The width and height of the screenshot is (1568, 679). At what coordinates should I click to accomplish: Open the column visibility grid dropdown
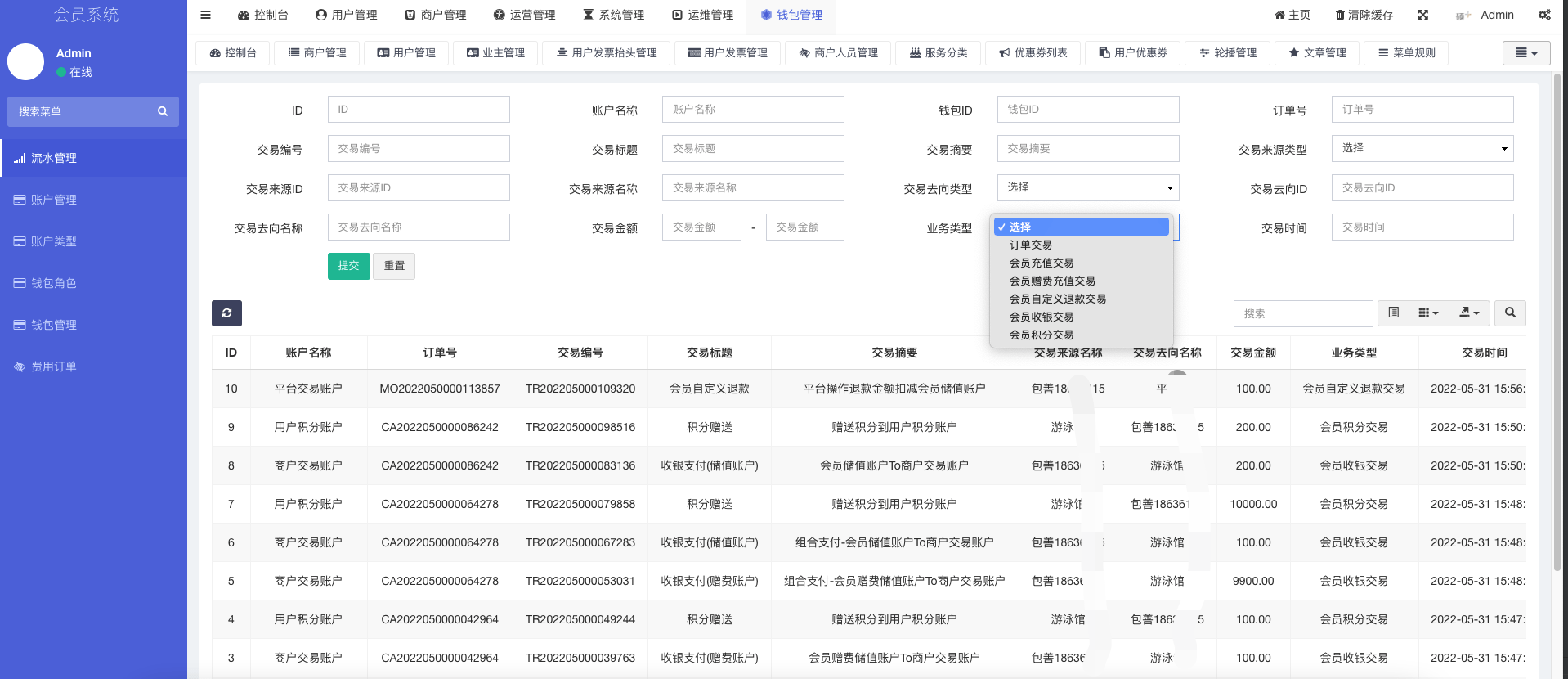point(1428,313)
